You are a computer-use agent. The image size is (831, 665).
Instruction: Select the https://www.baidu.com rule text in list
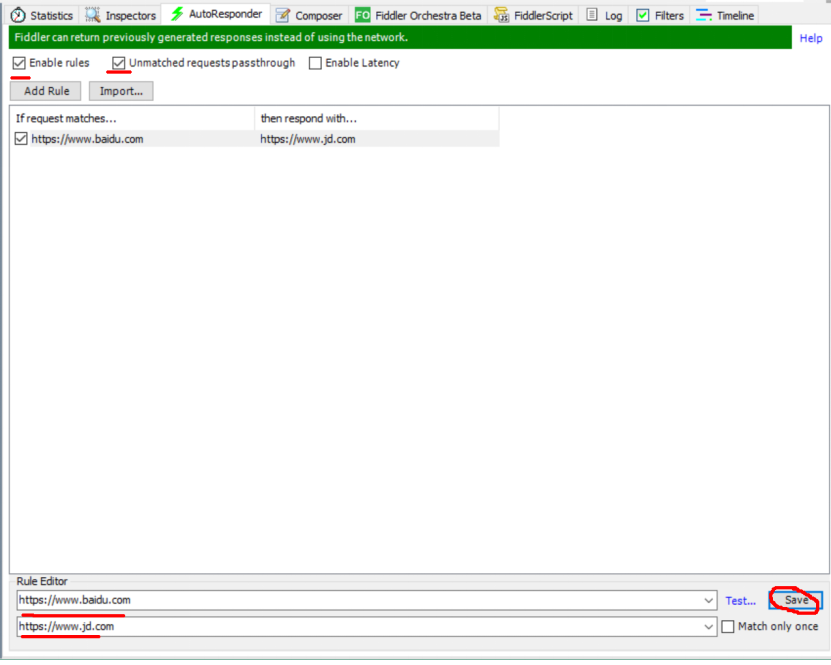point(87,139)
